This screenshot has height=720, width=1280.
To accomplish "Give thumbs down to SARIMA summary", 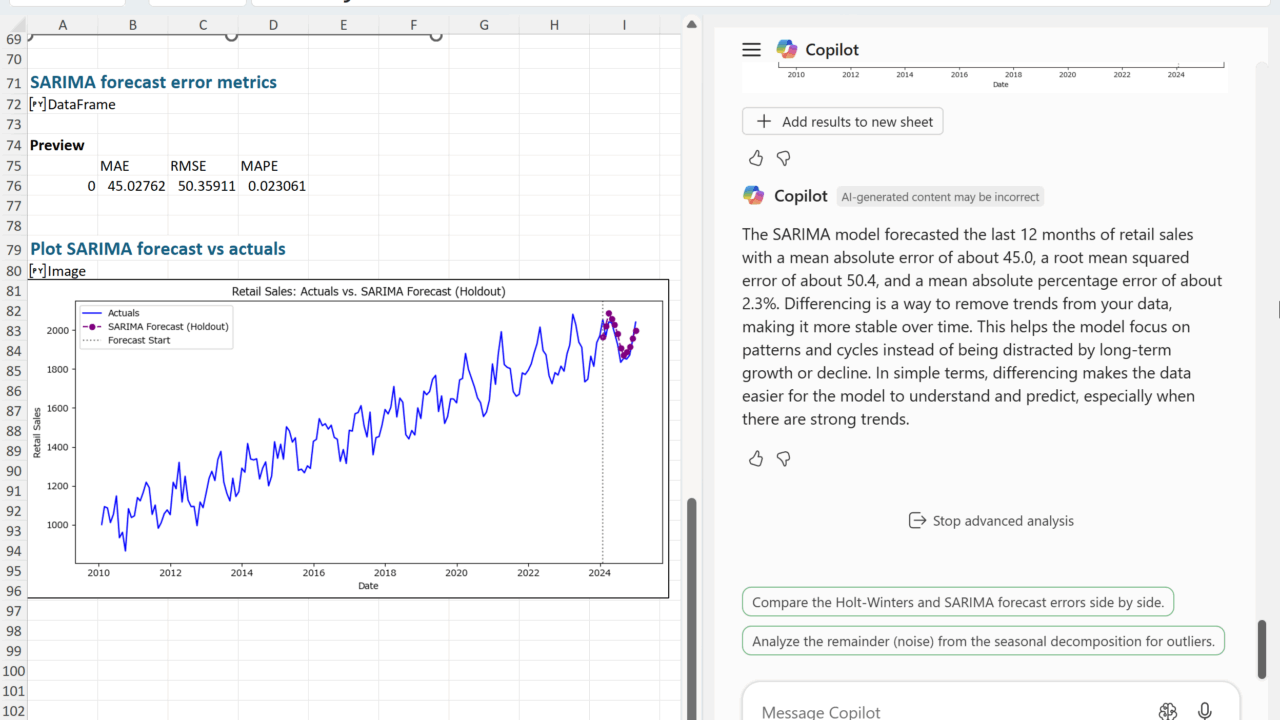I will point(784,459).
